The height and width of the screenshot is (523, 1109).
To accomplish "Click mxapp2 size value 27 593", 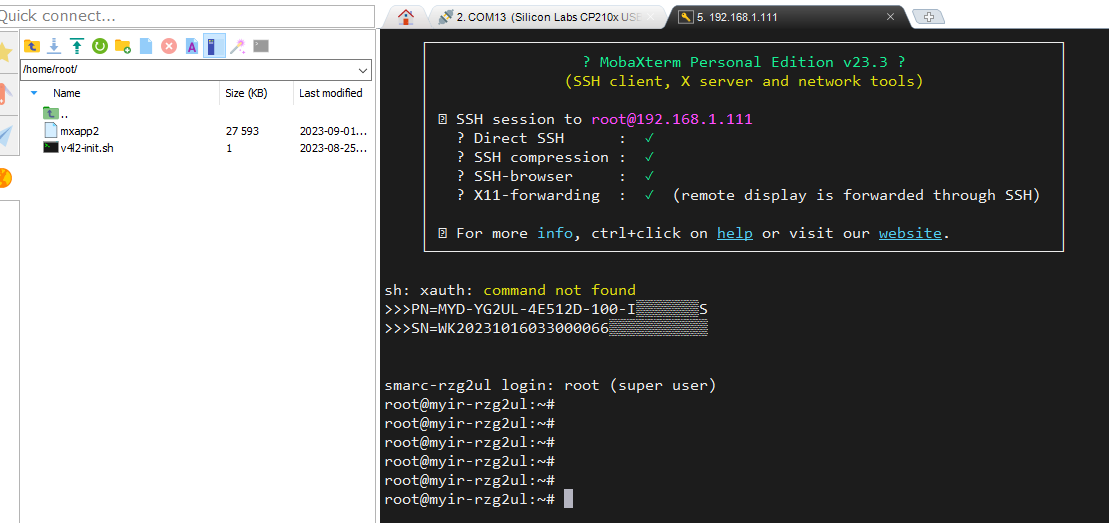I will (x=242, y=131).
